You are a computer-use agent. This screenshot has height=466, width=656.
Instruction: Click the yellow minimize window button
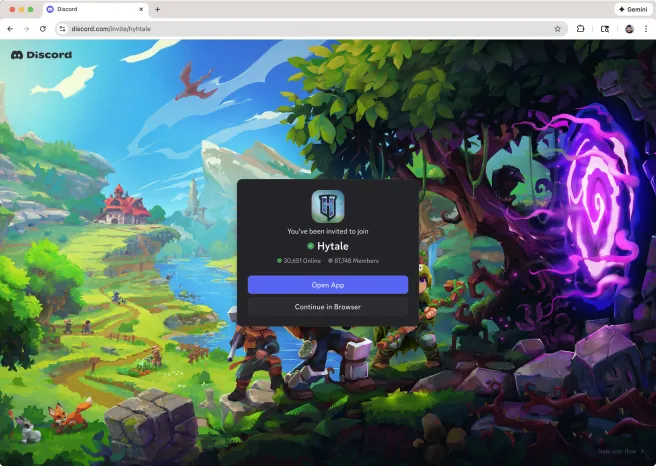[21, 9]
